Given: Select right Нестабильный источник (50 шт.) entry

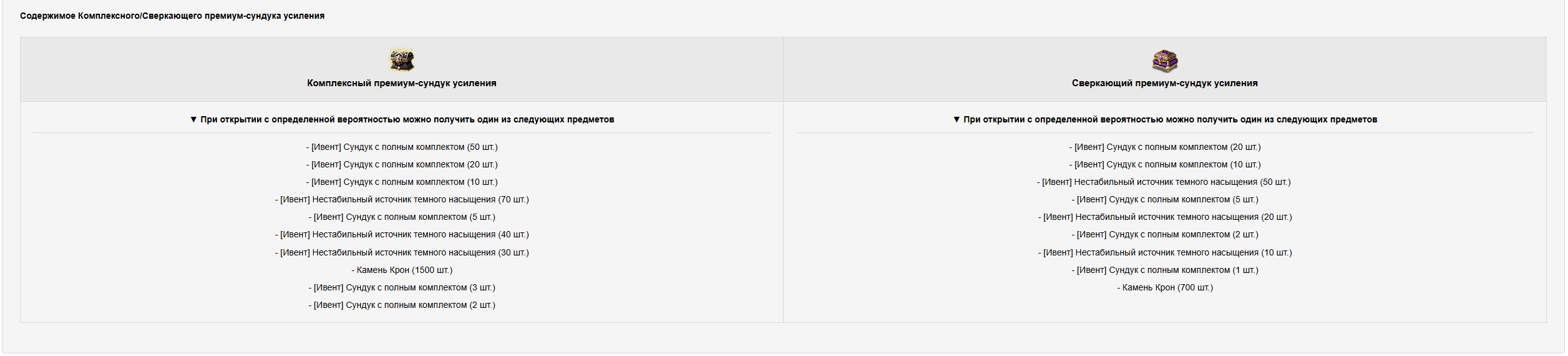Looking at the screenshot, I should pos(1164,182).
